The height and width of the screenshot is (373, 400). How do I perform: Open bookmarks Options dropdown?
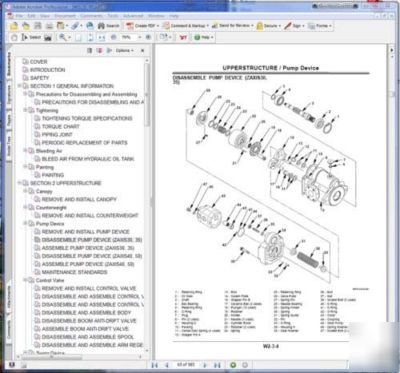click(x=124, y=50)
